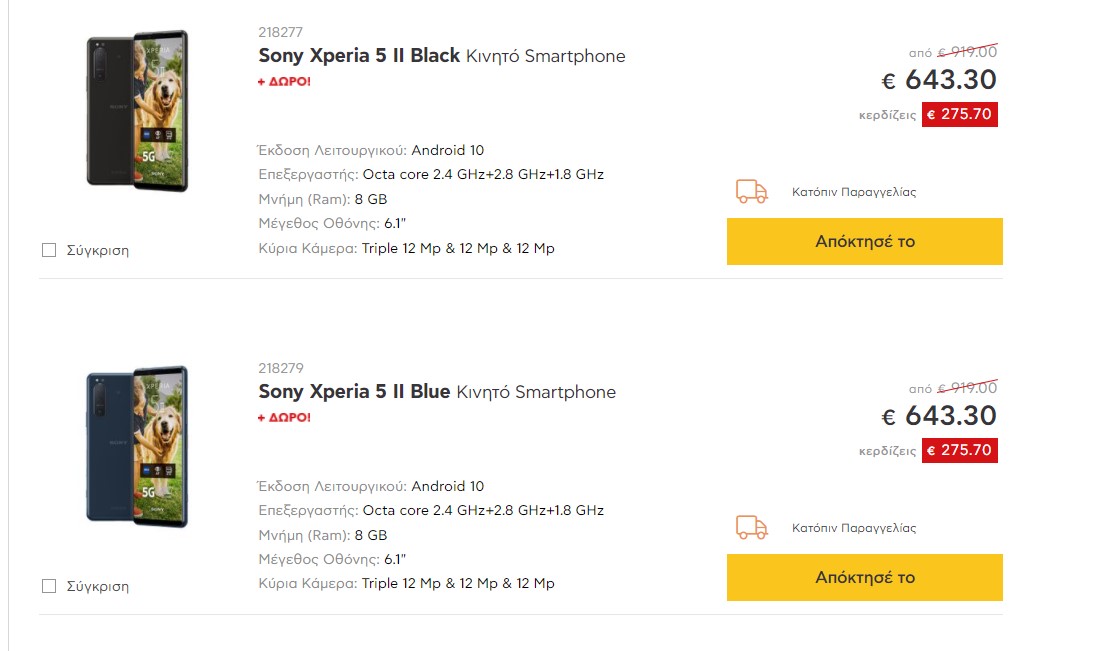
Task: Click product code 218279
Action: click(280, 368)
